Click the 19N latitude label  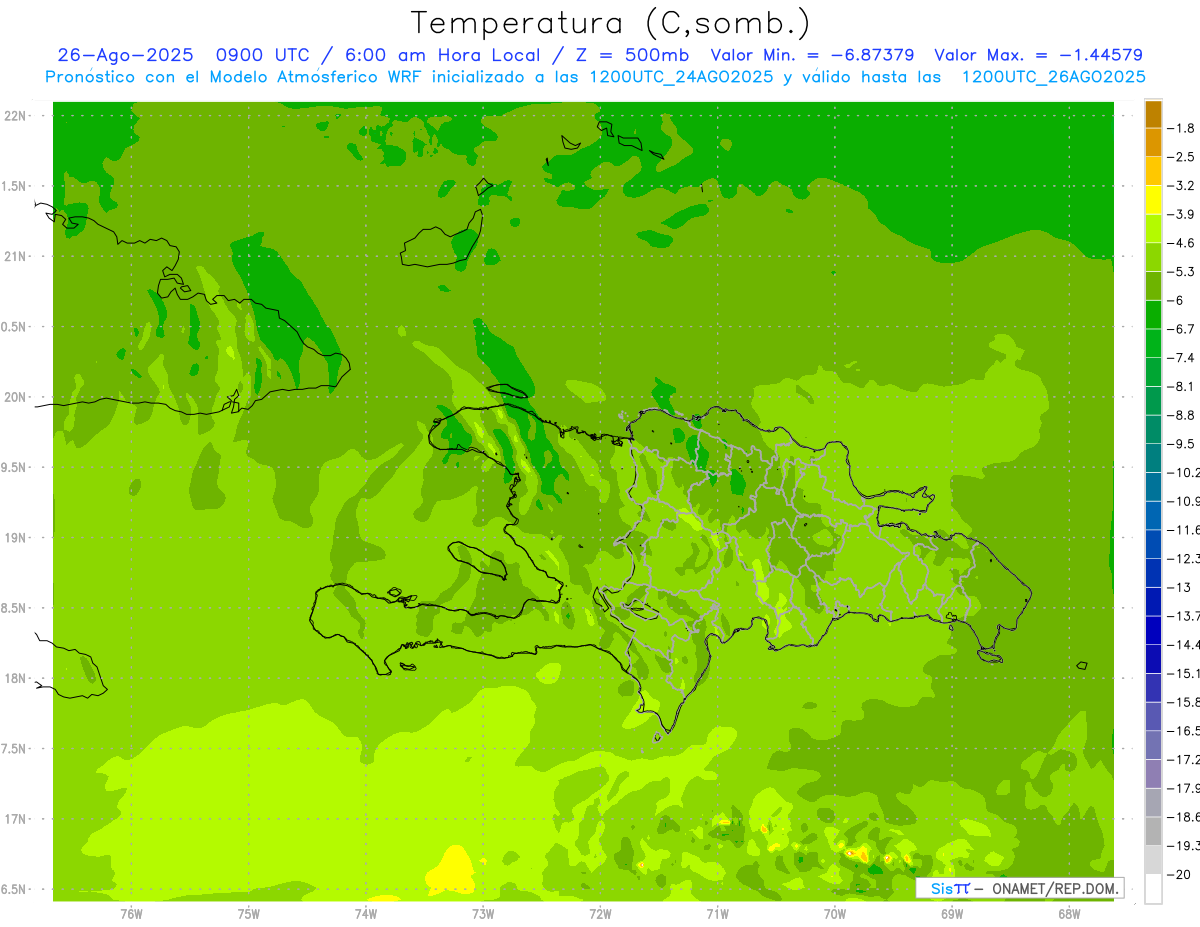click(x=15, y=538)
